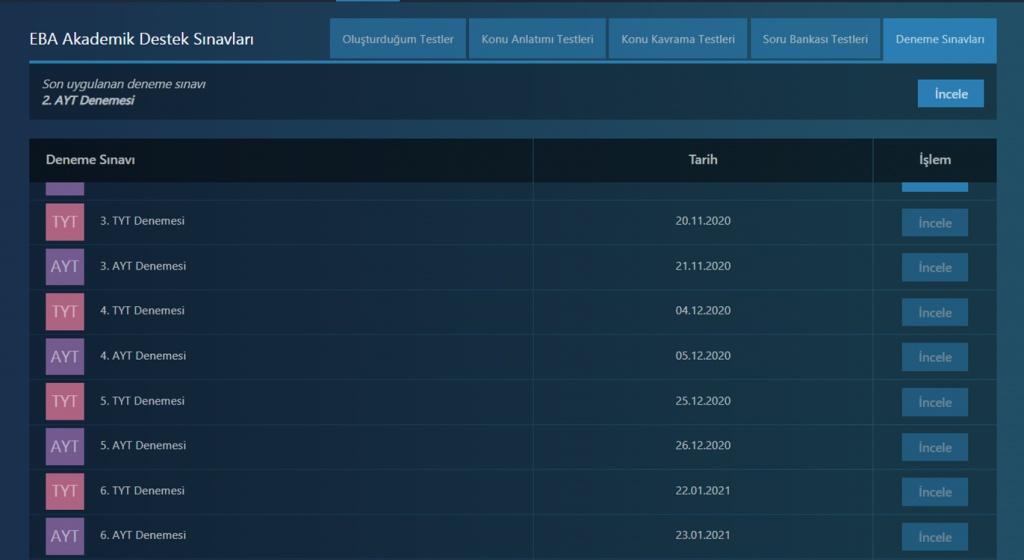Select the Deneme Sınavları tab
This screenshot has height=560, width=1024.
point(940,39)
